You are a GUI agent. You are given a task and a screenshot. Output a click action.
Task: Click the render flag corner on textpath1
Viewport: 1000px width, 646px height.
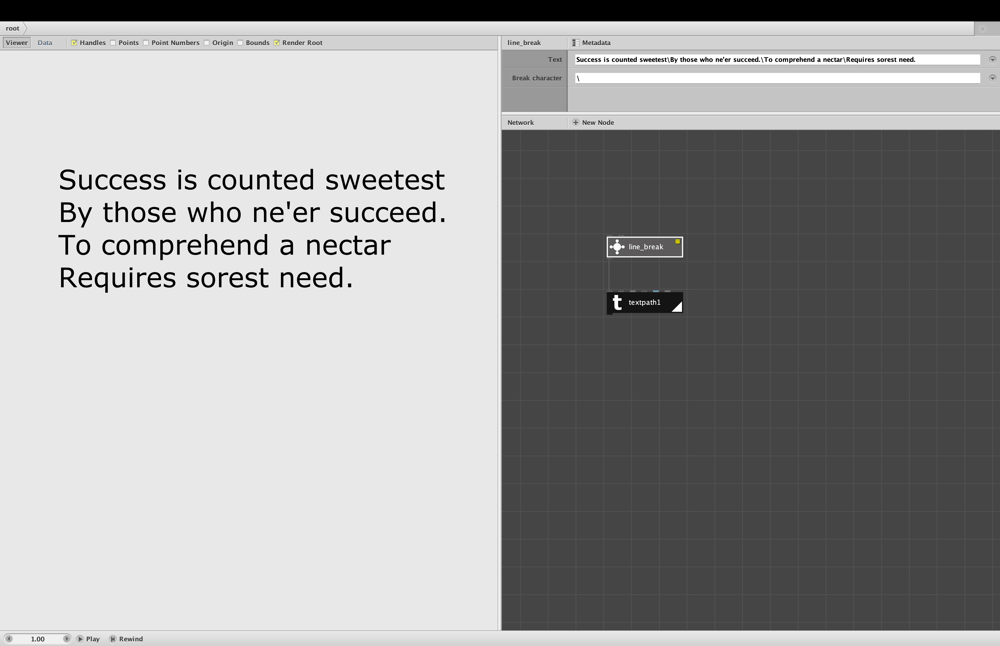[x=678, y=307]
